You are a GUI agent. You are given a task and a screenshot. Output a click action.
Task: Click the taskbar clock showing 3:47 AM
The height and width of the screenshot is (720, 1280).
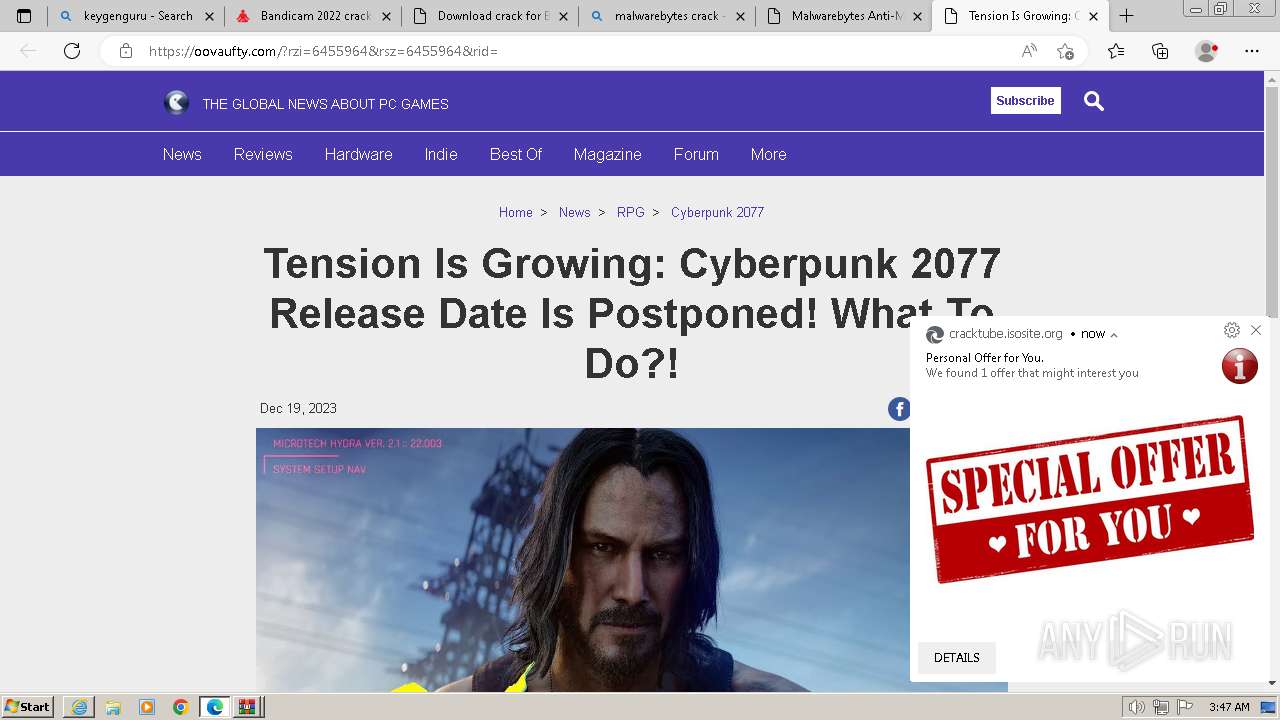[1229, 707]
